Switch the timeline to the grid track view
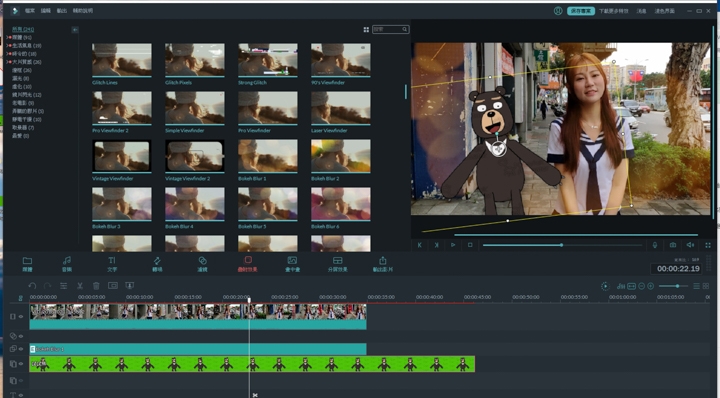This screenshot has width=720, height=398. click(706, 286)
